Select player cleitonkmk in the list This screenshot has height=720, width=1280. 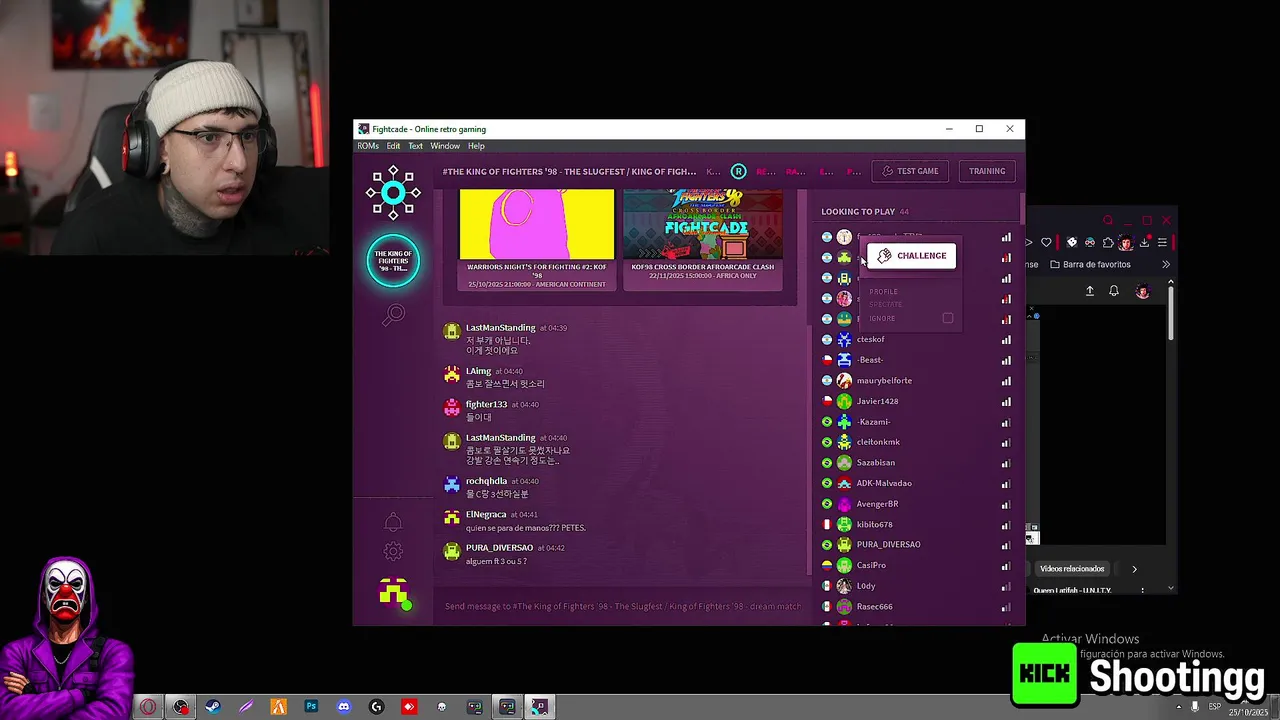pyautogui.click(x=878, y=442)
